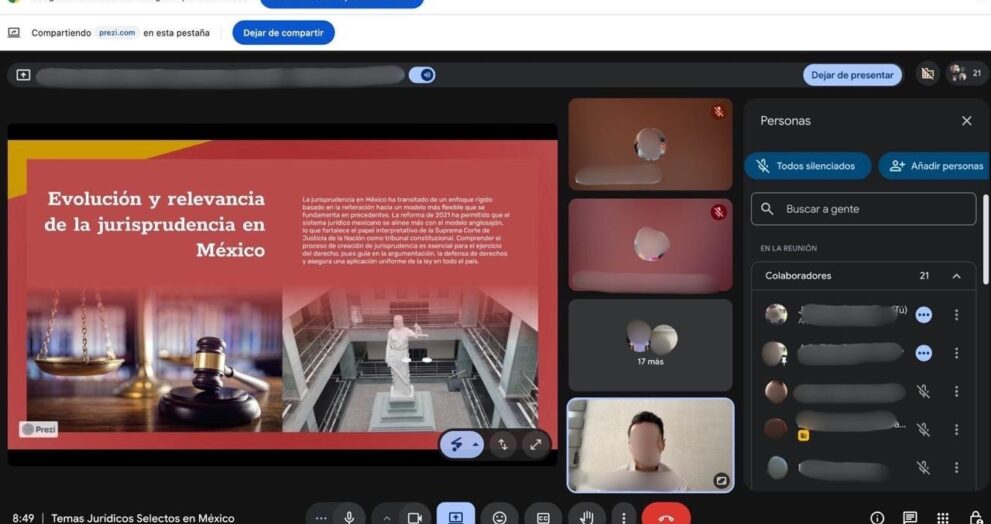Toggle the camera button in the bottom bar
991x524 pixels.
413,517
